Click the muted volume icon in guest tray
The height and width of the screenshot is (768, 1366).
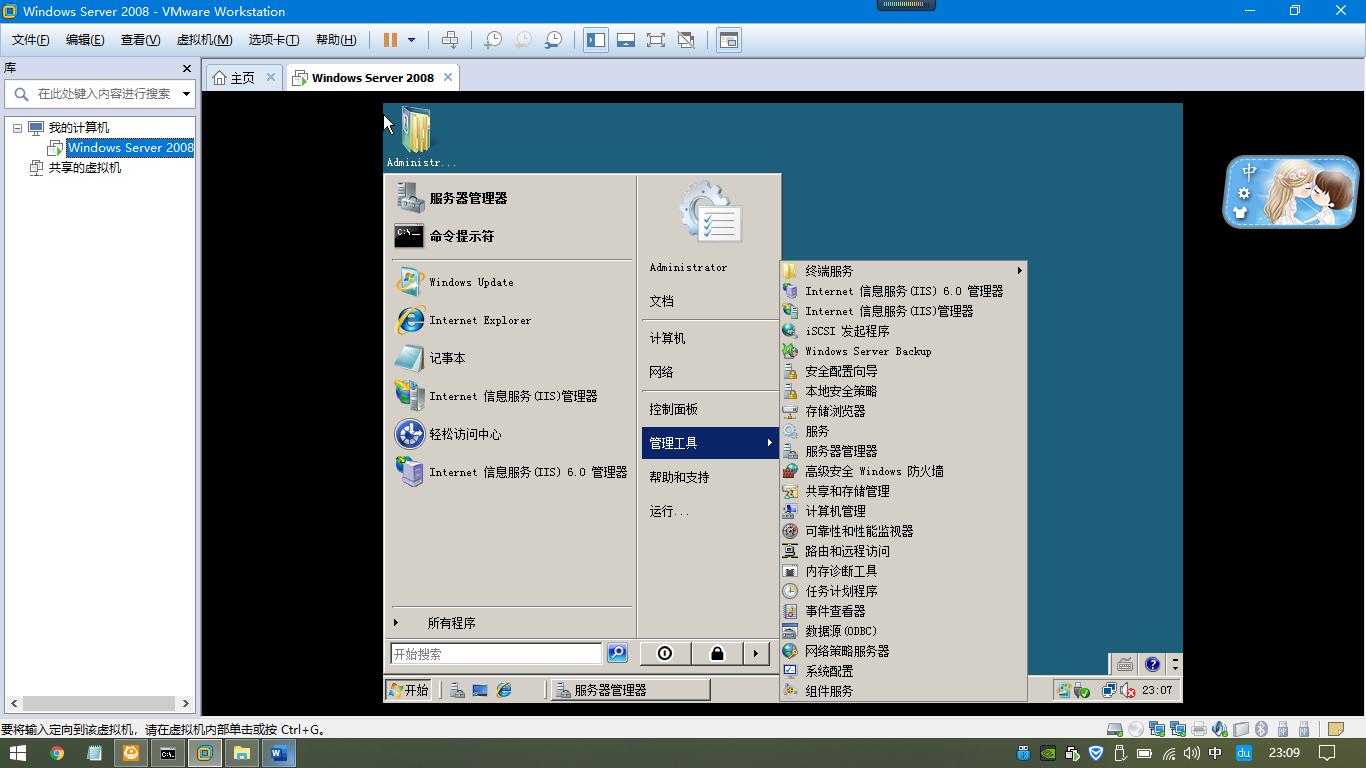(1129, 690)
